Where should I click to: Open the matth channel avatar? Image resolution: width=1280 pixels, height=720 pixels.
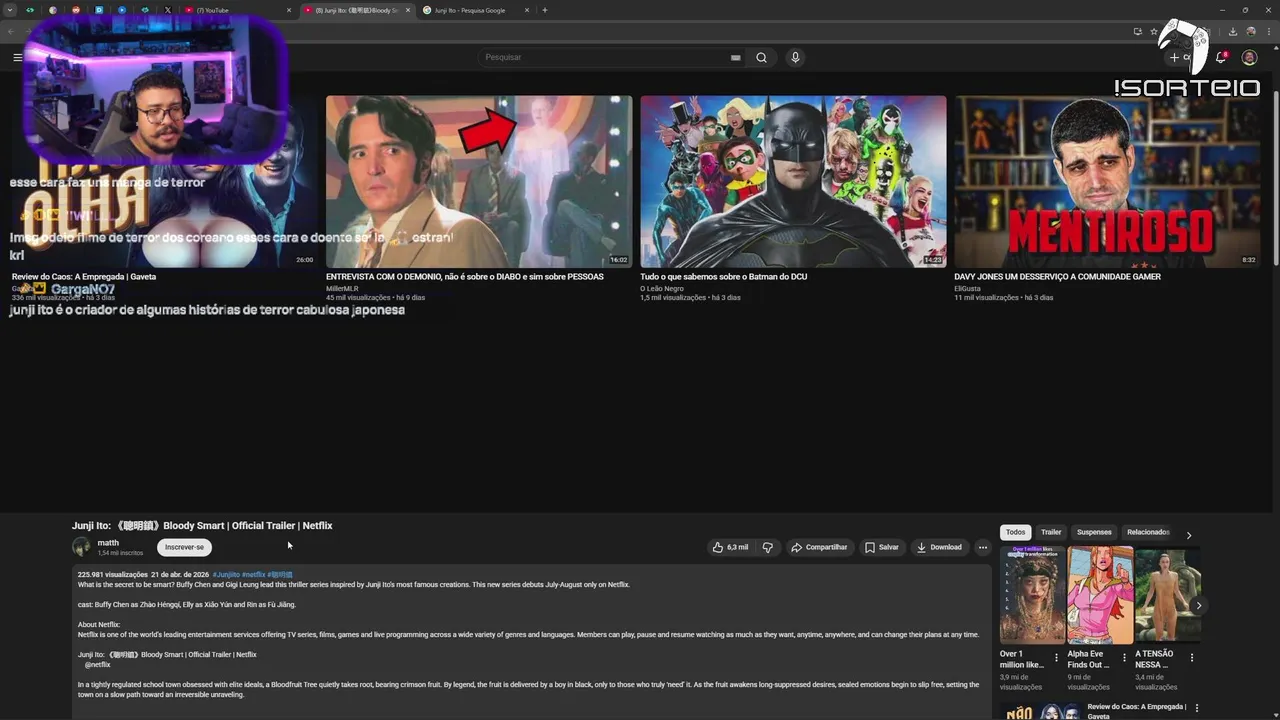click(x=81, y=547)
